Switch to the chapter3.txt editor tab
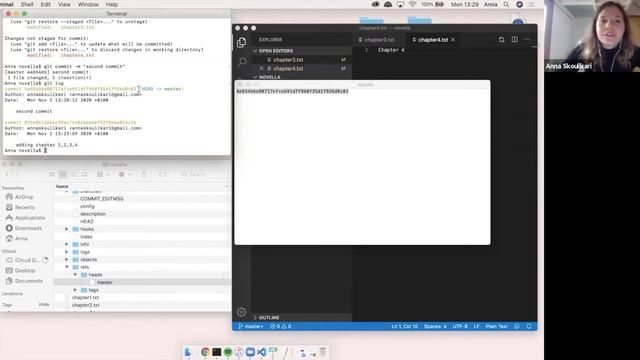The height and width of the screenshot is (360, 640). click(379, 40)
